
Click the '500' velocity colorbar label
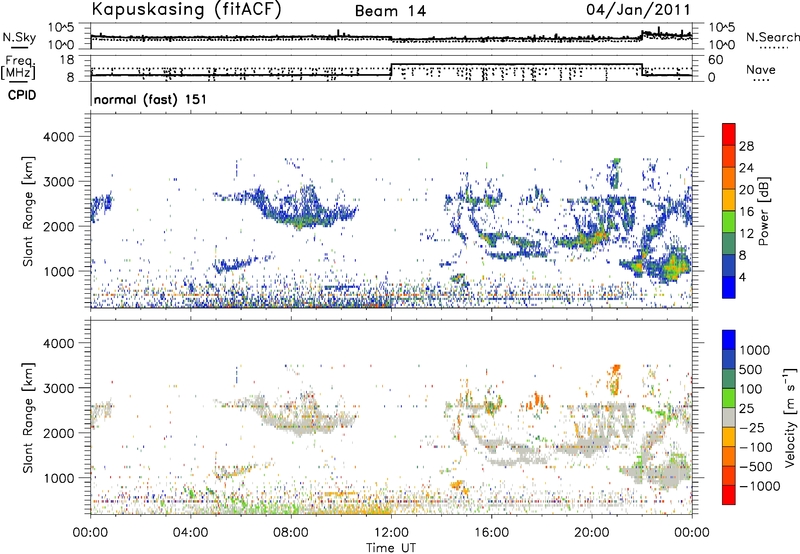(x=751, y=370)
